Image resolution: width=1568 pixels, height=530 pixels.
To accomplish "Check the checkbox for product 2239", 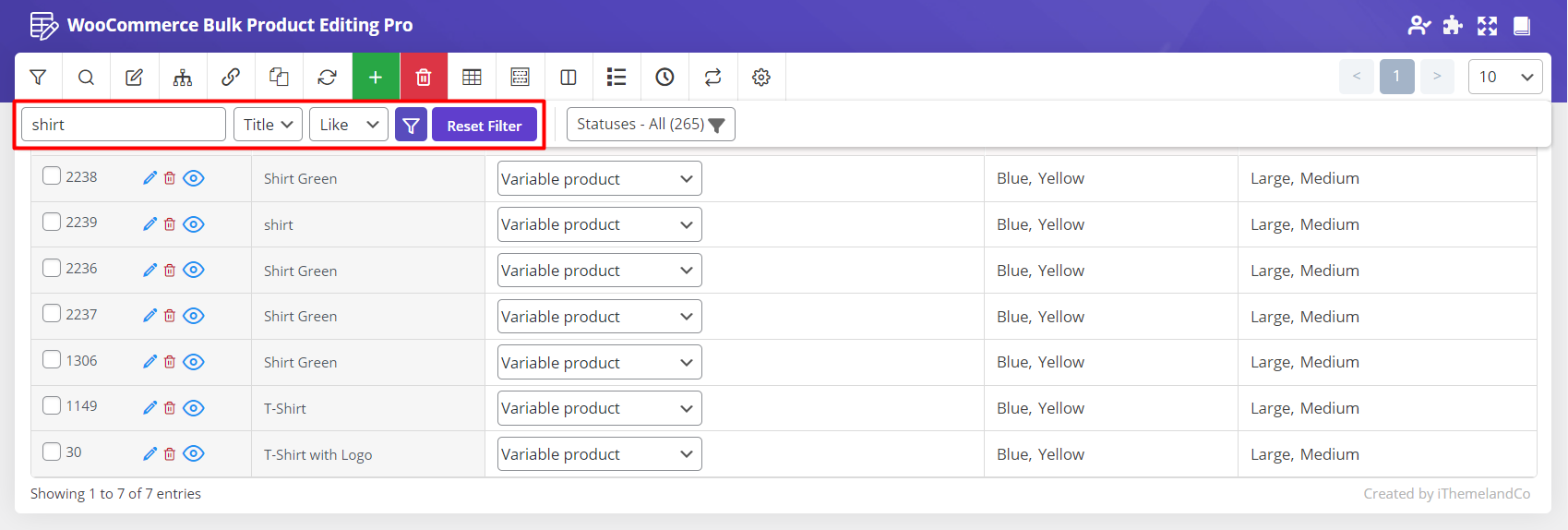I will (x=52, y=223).
